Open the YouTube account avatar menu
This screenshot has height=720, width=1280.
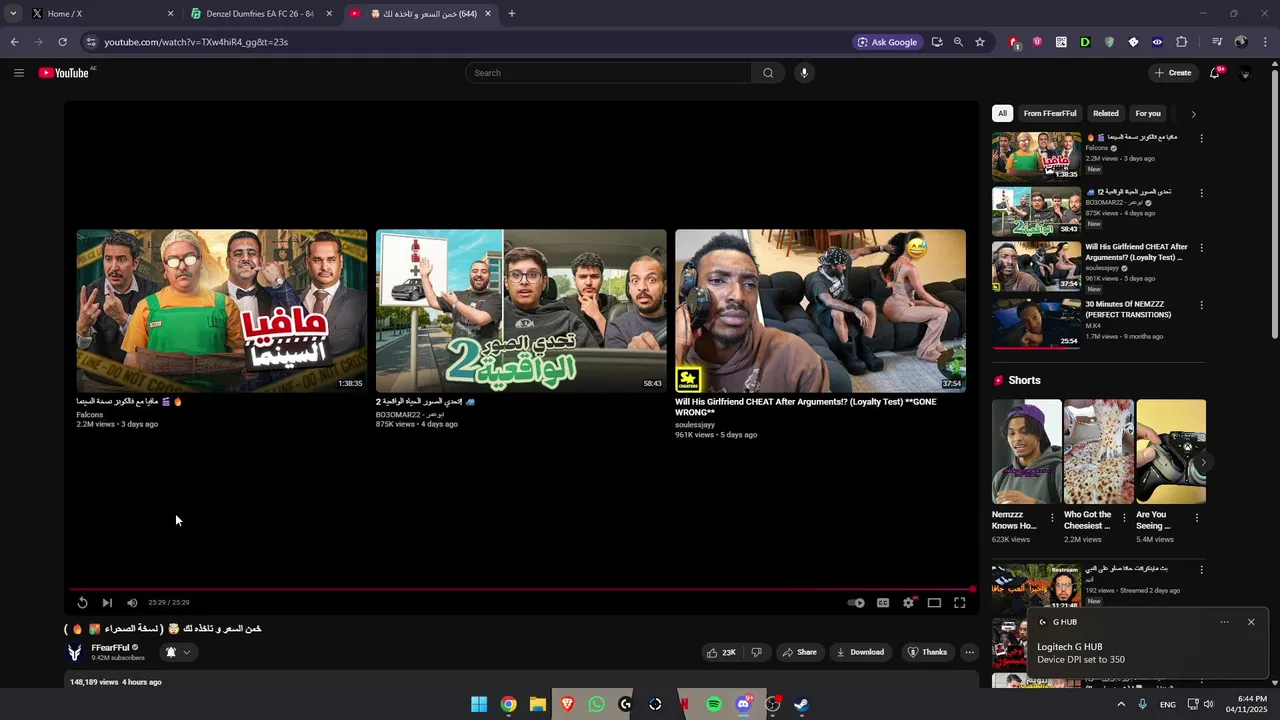[x=1245, y=73]
